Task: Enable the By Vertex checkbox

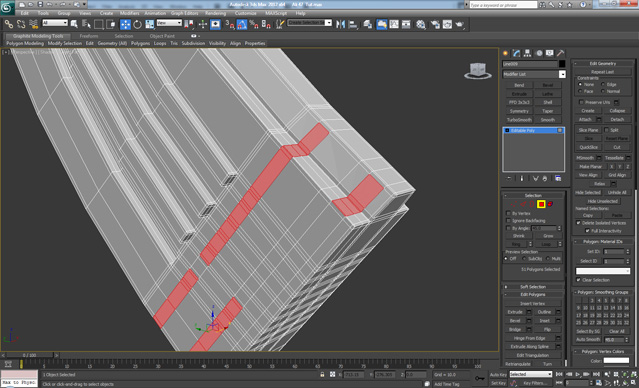Action: tap(508, 214)
